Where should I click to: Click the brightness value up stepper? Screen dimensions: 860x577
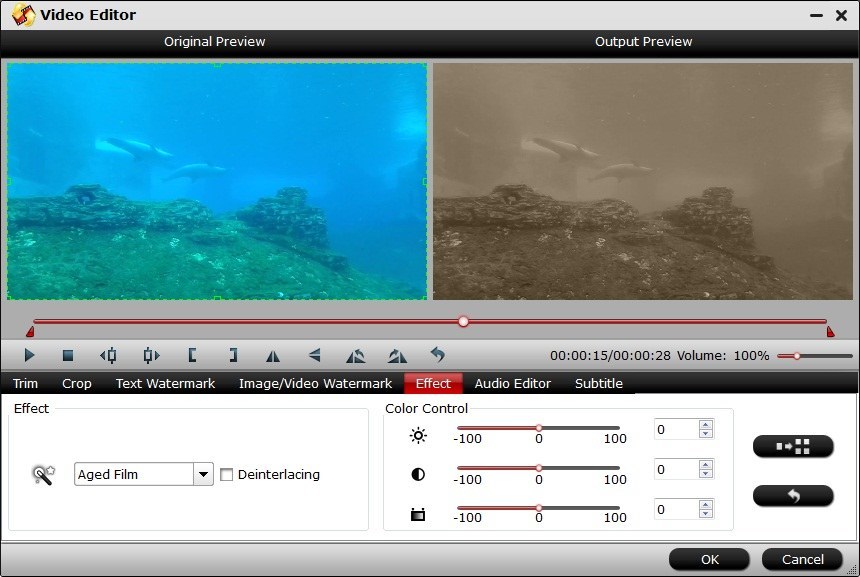(x=705, y=423)
